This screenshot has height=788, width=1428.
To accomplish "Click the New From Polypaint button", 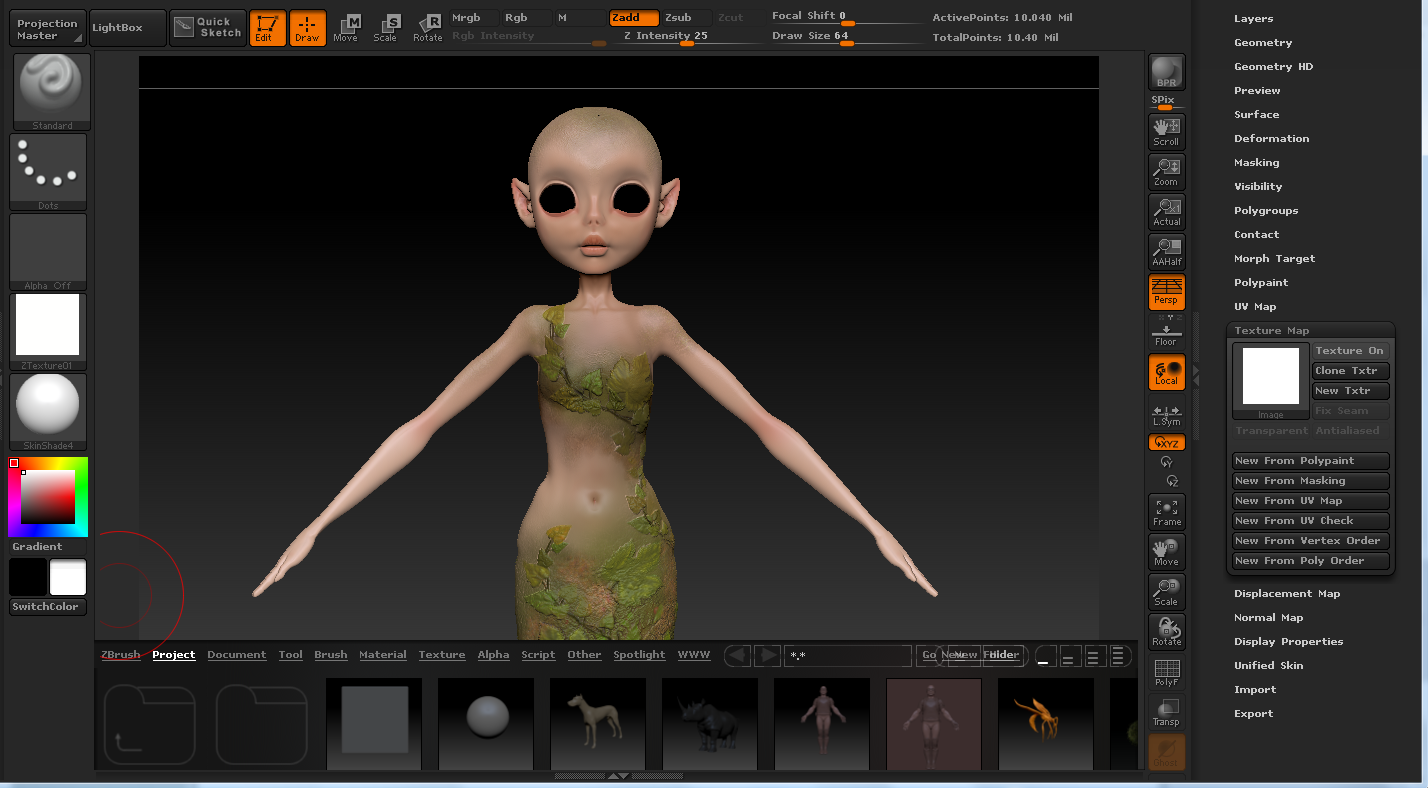I will pyautogui.click(x=1310, y=461).
